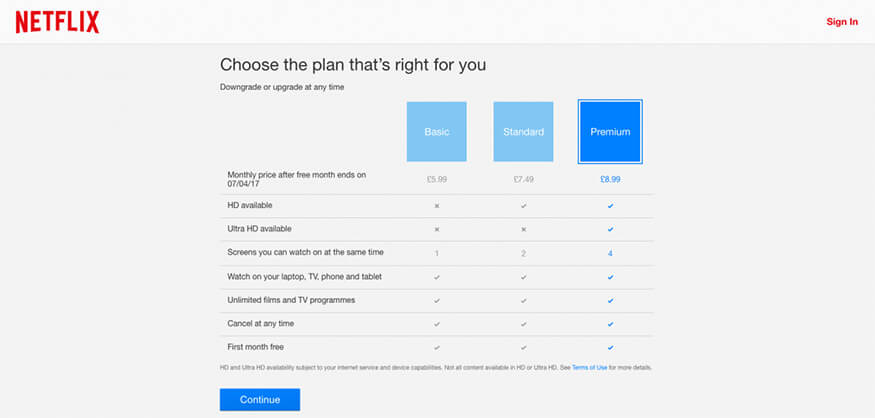Click the Premium HD available checkmark

(610, 206)
